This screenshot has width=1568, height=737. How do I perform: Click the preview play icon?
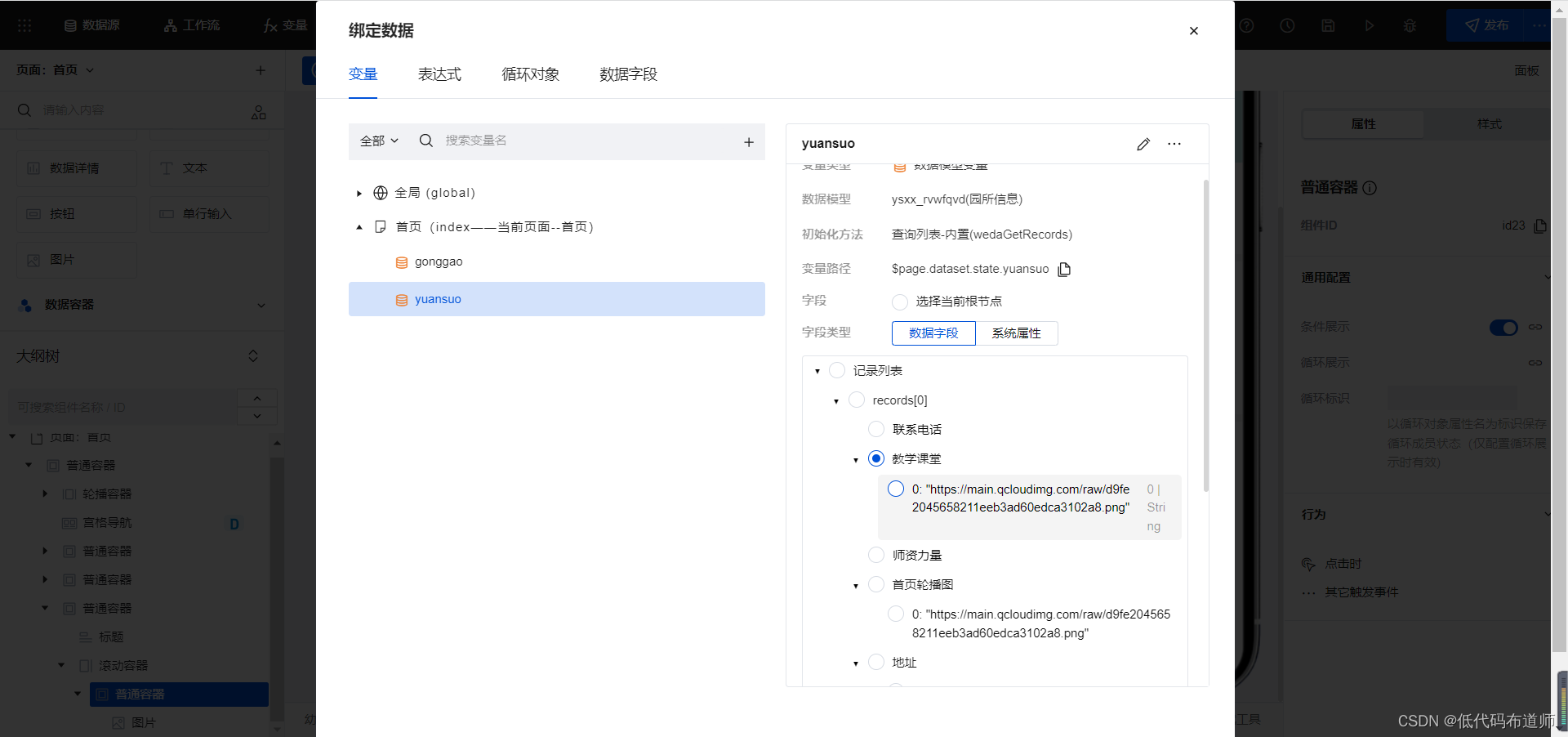(x=1369, y=25)
